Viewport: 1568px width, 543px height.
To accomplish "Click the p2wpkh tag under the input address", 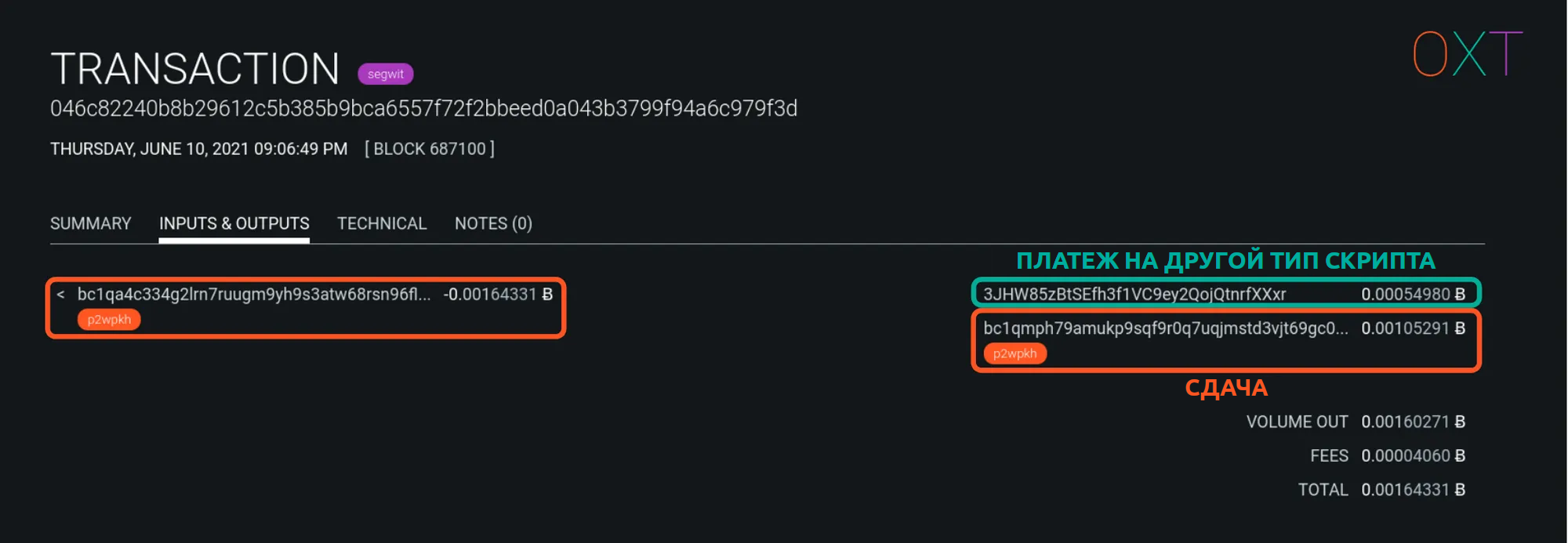I will 109,320.
